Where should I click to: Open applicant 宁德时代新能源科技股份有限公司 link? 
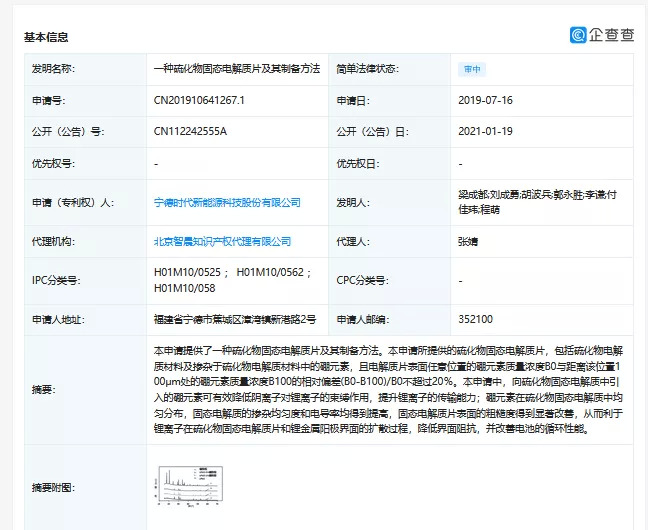[227, 202]
